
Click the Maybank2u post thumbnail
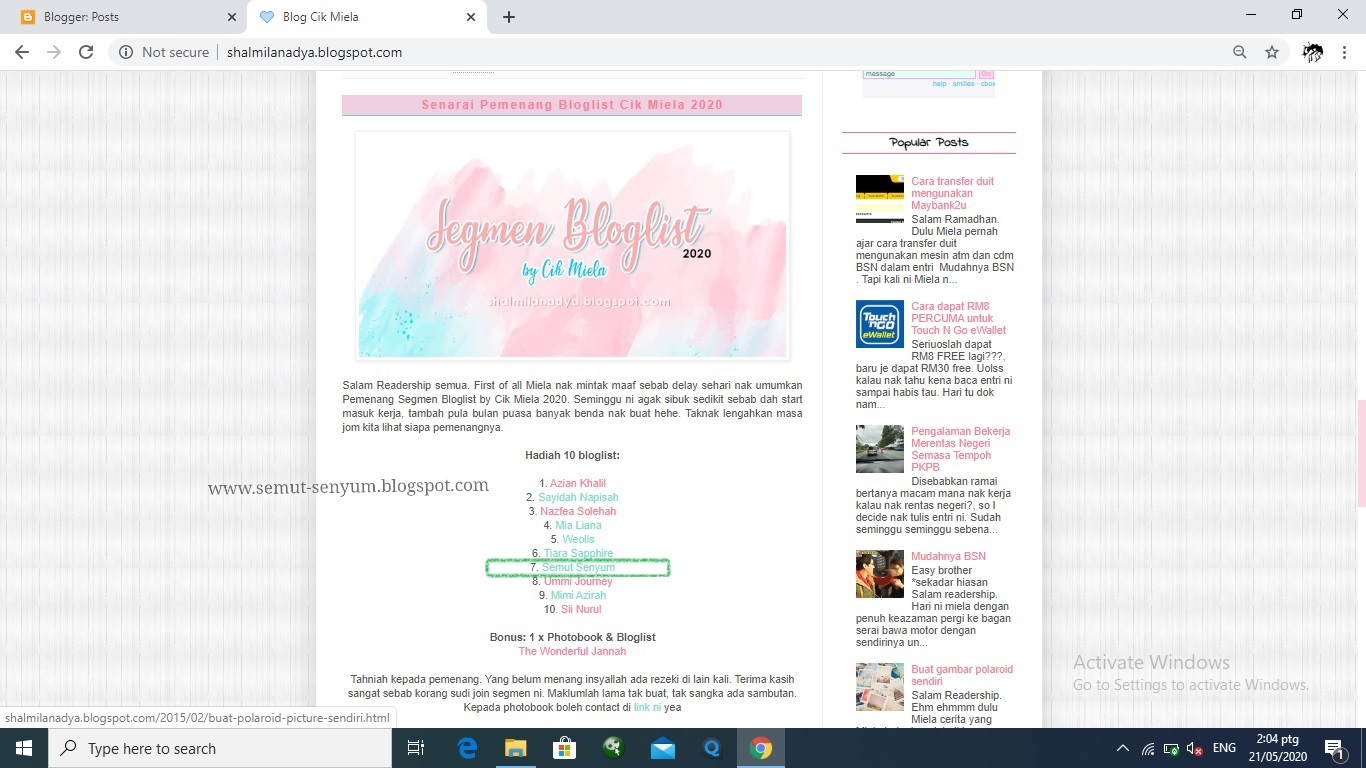879,198
